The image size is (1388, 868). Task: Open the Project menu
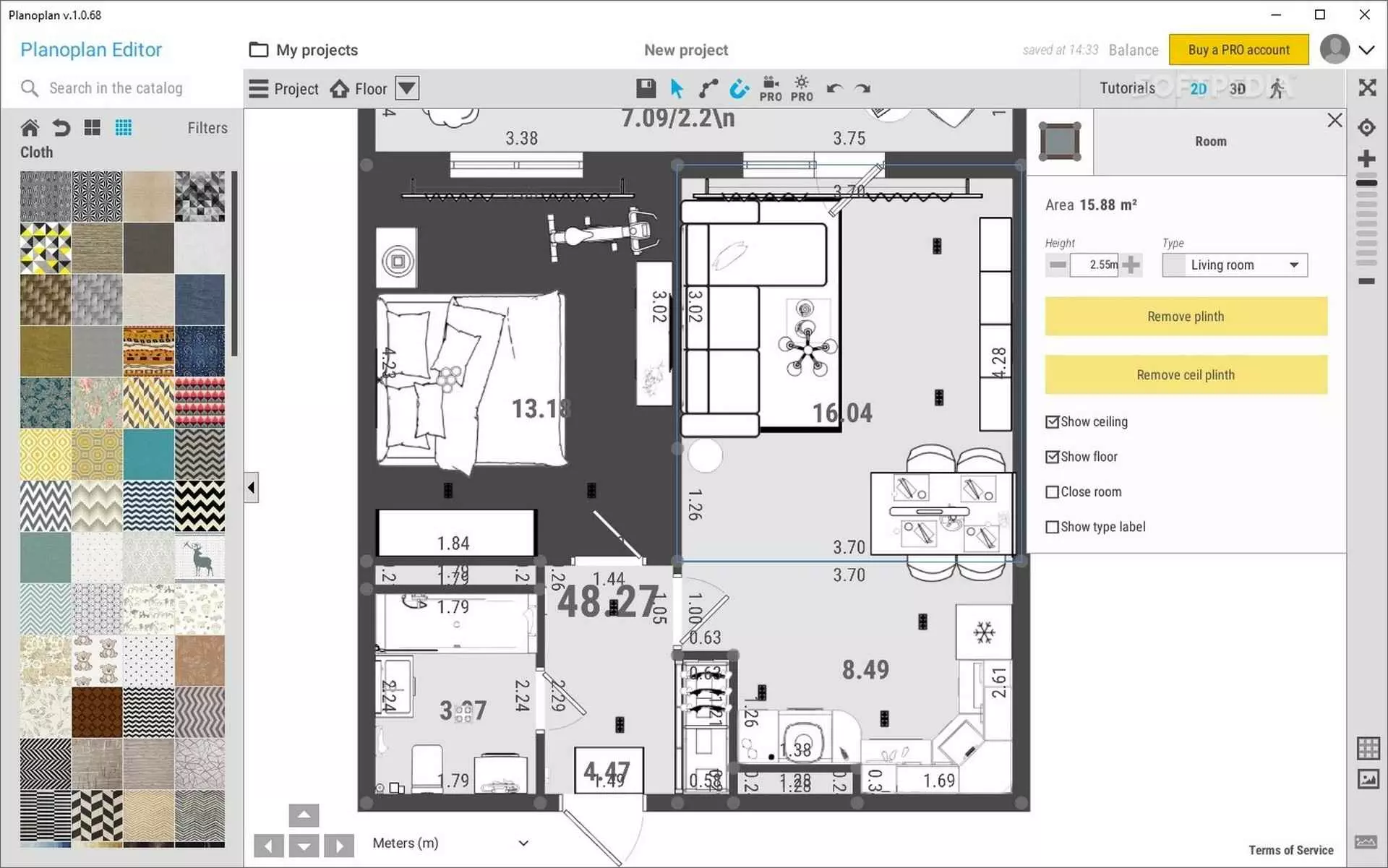pos(284,88)
